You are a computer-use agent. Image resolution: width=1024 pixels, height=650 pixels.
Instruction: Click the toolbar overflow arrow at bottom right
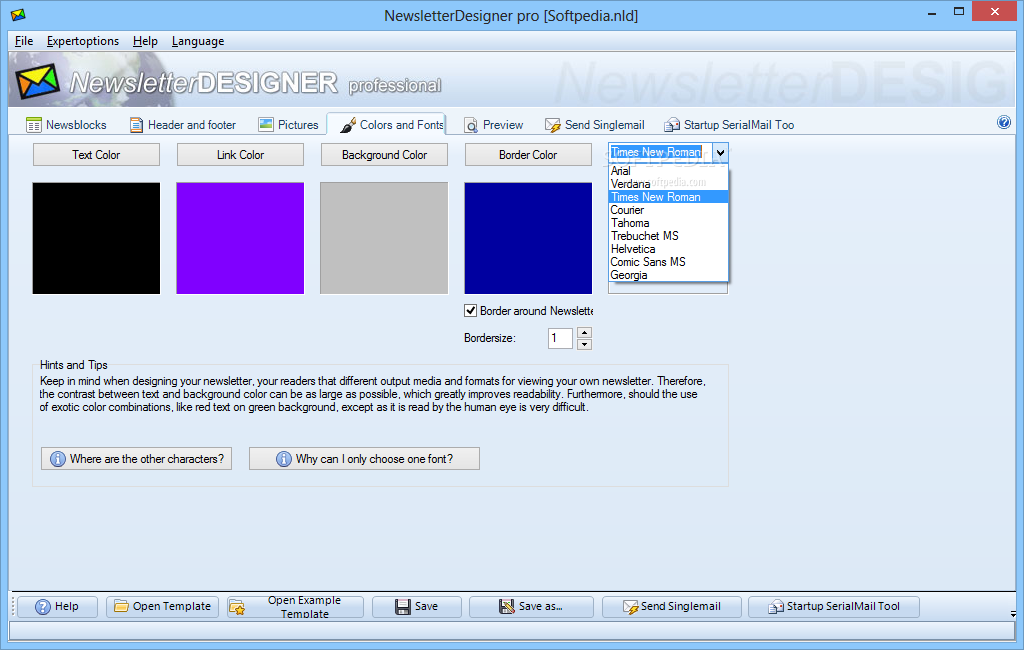click(1013, 614)
